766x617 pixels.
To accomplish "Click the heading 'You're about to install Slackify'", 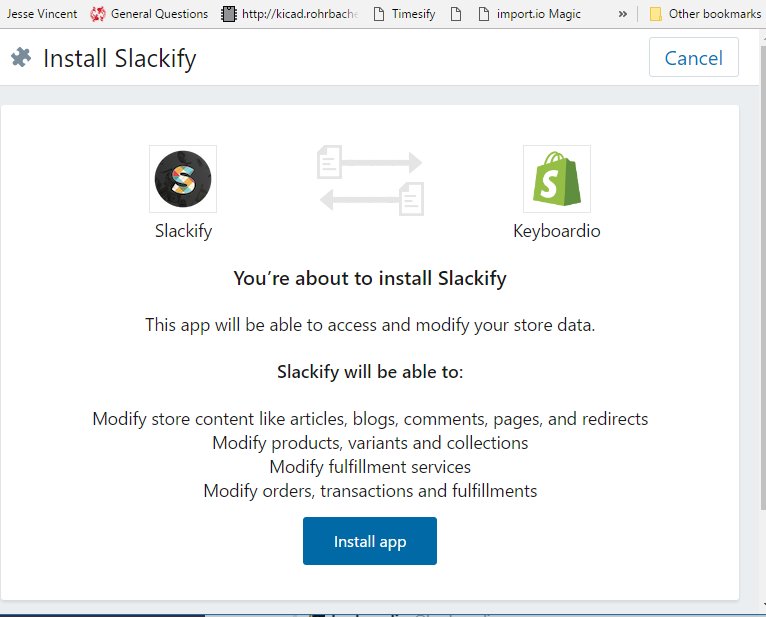I will click(x=370, y=278).
